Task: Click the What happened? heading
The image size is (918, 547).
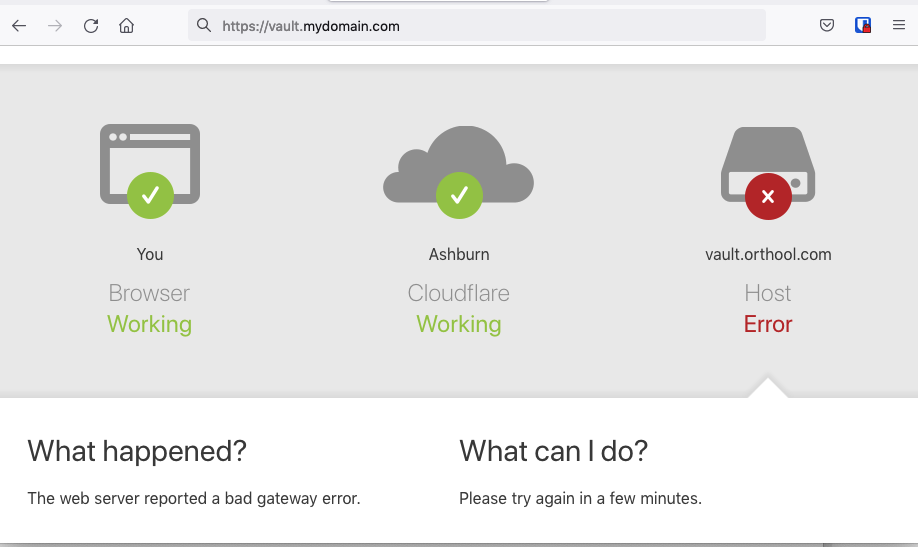Action: (x=137, y=451)
